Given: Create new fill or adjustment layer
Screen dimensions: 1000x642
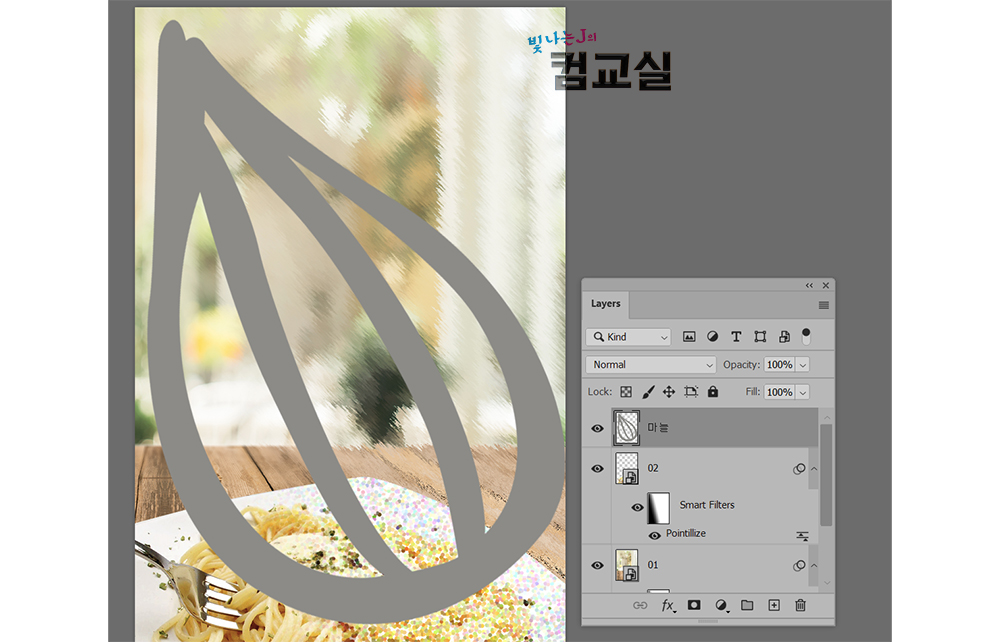Looking at the screenshot, I should pyautogui.click(x=721, y=605).
